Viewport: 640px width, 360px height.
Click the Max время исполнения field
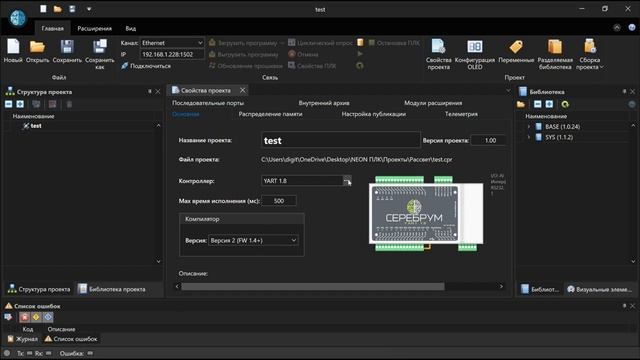(279, 201)
